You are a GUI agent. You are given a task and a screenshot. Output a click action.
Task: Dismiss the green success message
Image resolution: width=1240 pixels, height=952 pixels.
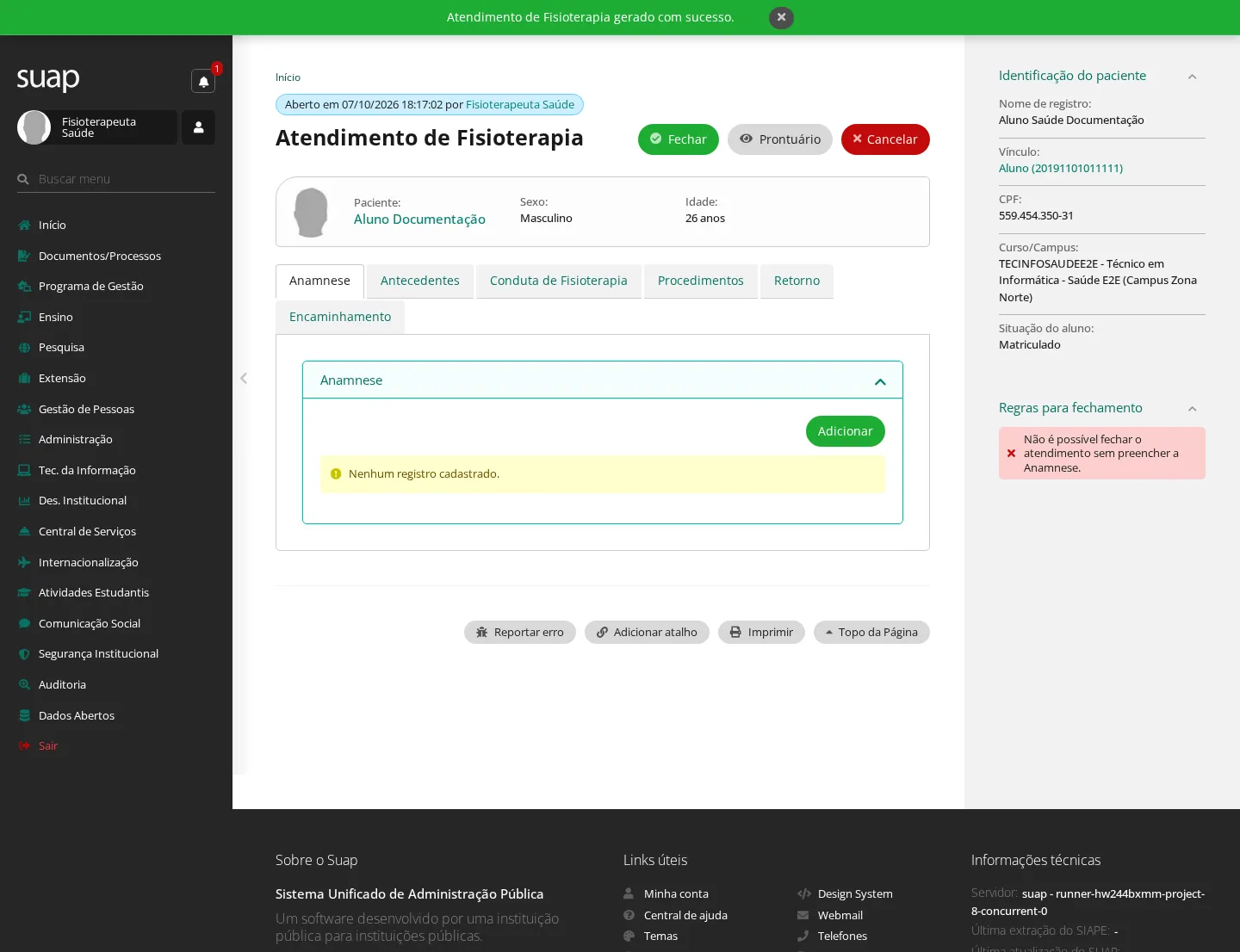click(781, 17)
